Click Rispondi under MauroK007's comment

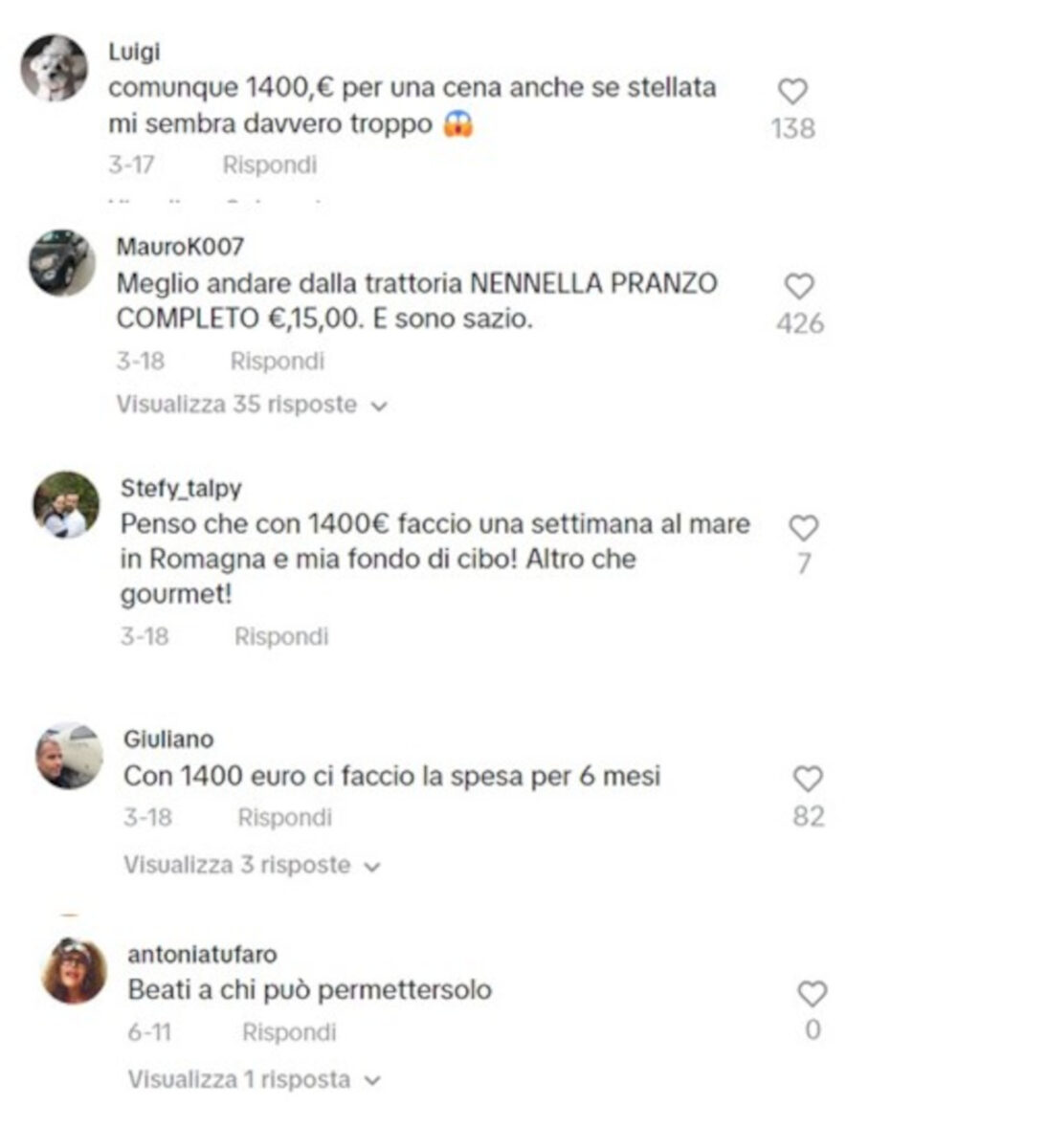278,362
